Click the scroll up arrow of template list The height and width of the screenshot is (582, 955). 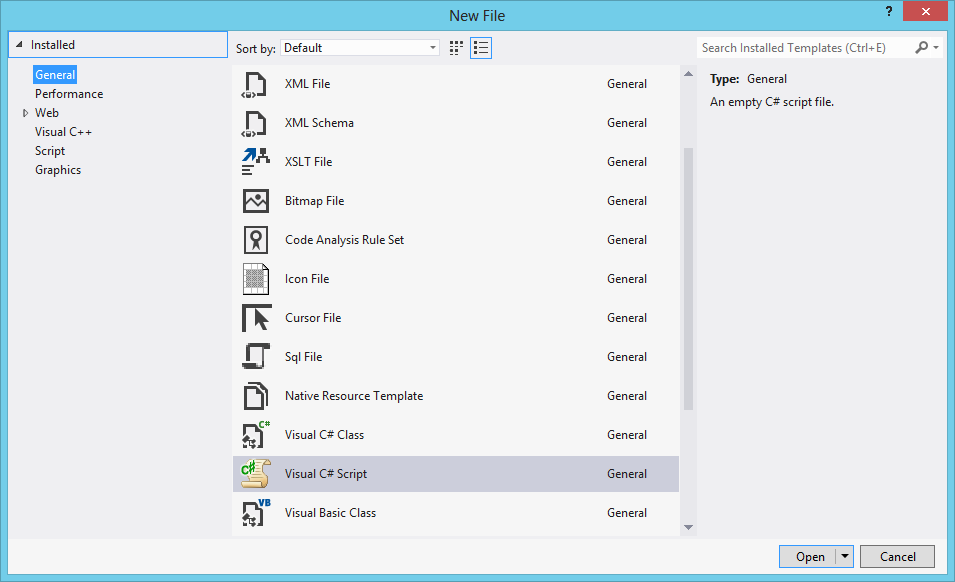689,74
